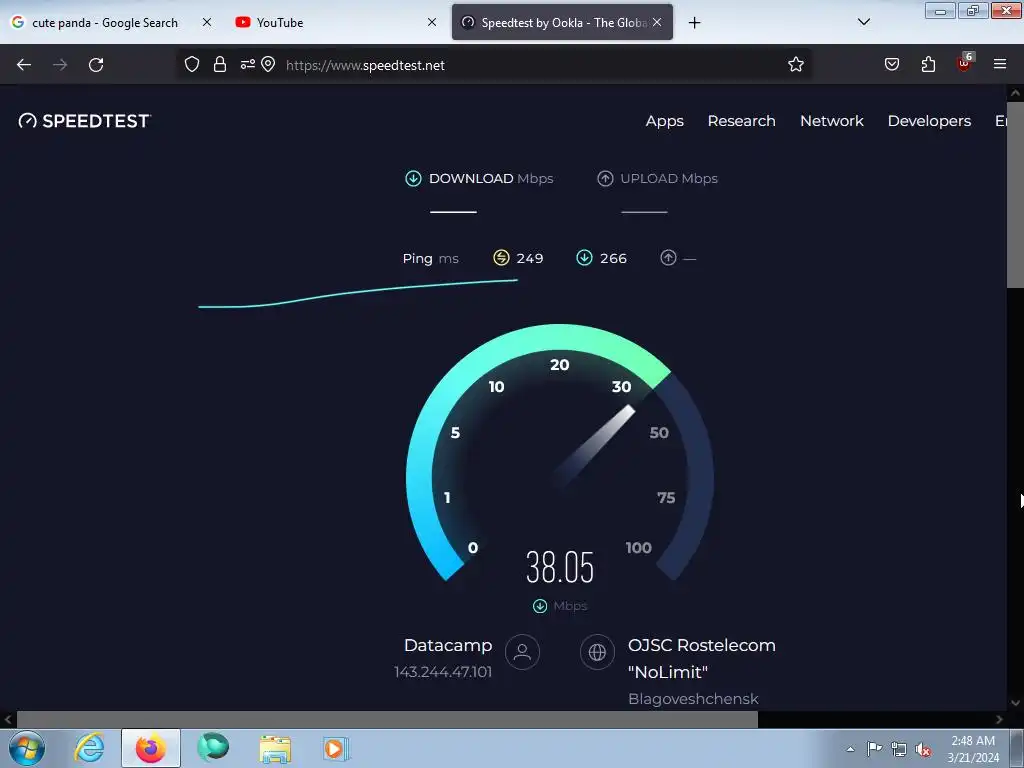Image resolution: width=1024 pixels, height=768 pixels.
Task: Close the cute panda tab
Action: [206, 22]
